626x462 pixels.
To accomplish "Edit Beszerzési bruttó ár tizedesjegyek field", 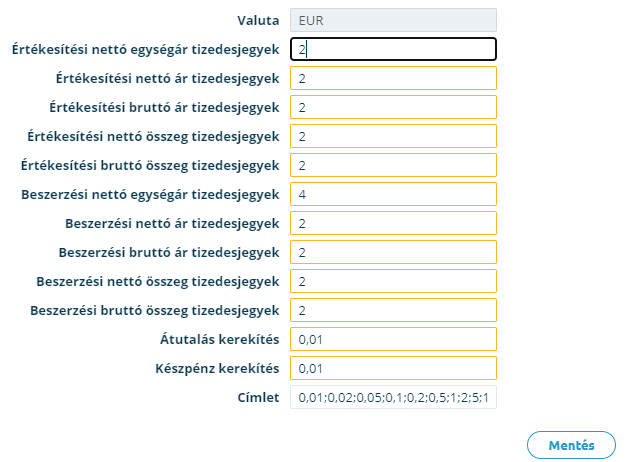I will 393,252.
